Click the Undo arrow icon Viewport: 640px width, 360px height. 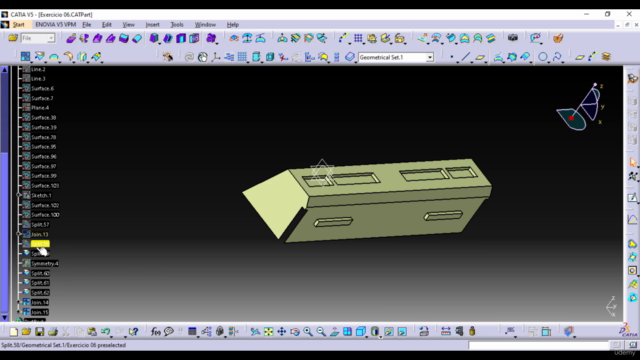tap(105, 331)
